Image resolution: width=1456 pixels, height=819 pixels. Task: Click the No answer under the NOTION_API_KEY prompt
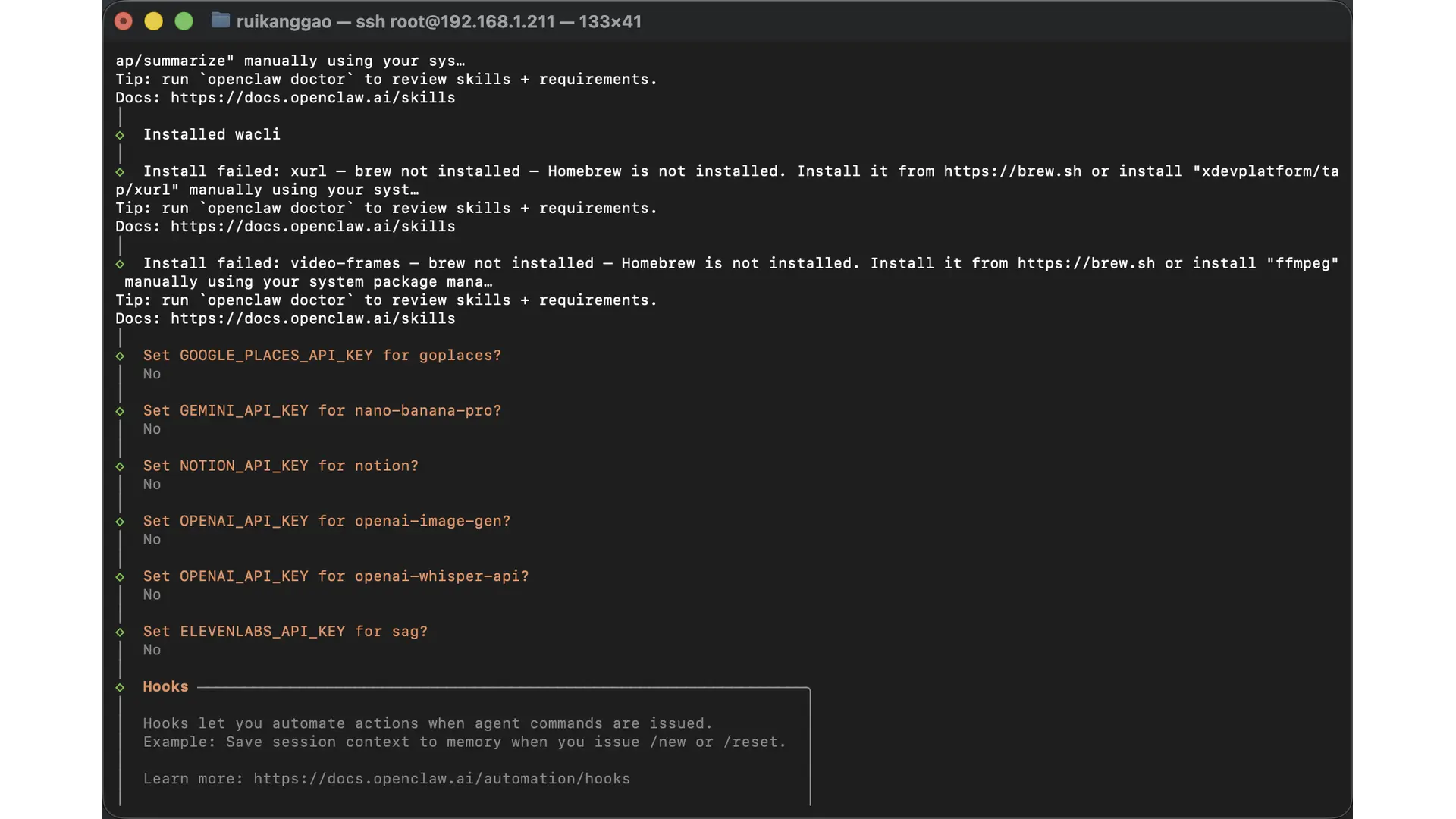152,485
